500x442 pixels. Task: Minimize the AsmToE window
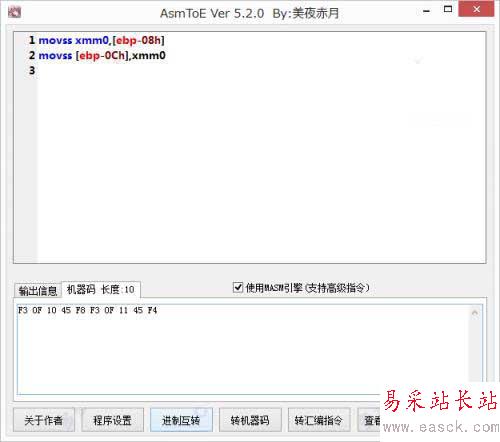click(x=426, y=11)
